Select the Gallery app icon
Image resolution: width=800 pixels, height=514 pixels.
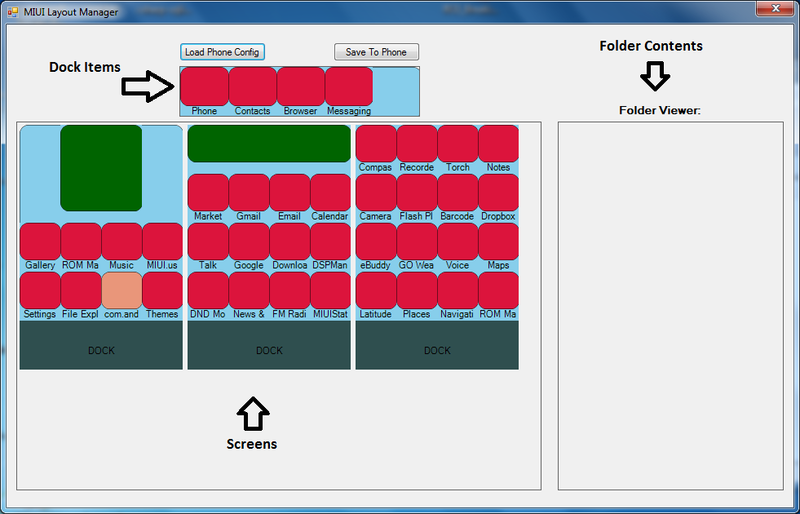click(x=40, y=241)
